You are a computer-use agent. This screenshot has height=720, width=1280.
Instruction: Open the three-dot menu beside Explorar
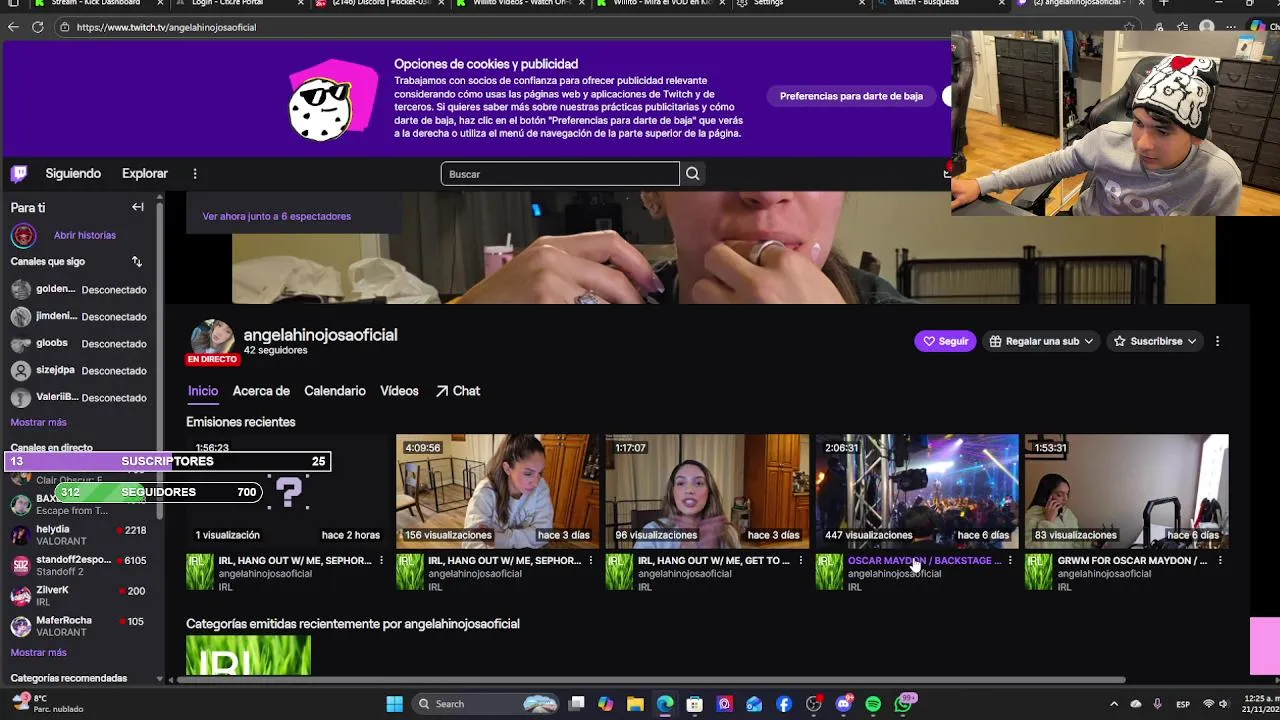(195, 174)
